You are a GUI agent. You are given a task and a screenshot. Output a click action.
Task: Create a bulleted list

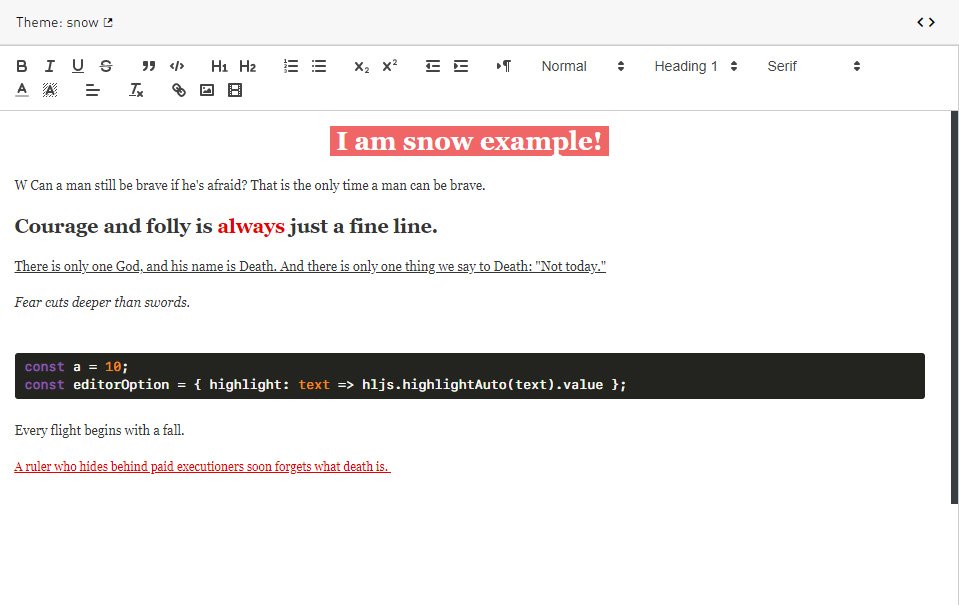[x=319, y=66]
